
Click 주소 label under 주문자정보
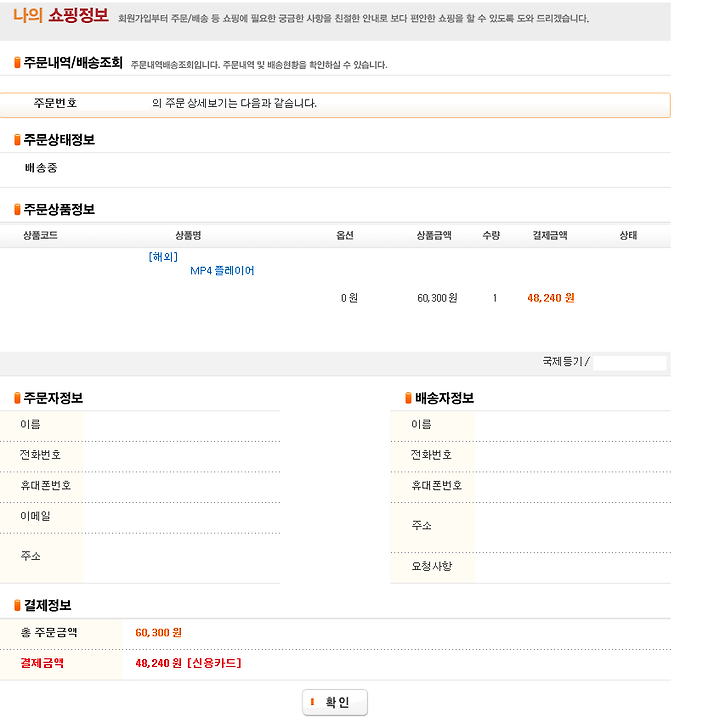(30, 556)
